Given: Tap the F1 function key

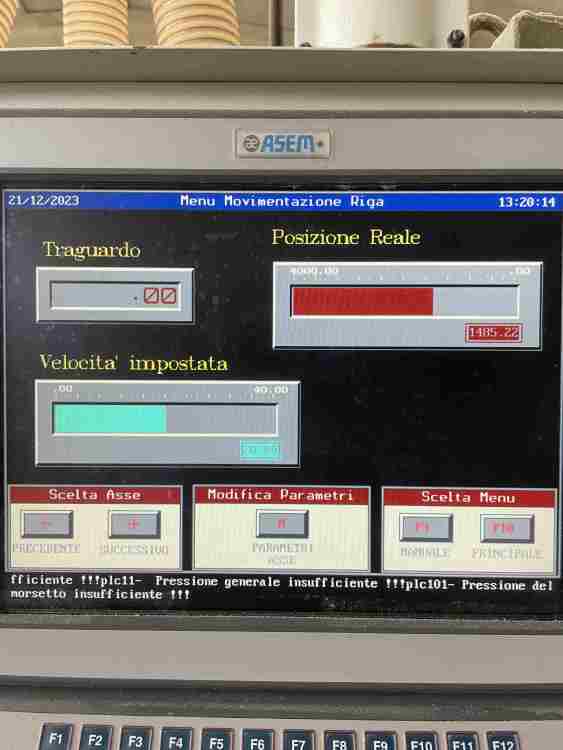Looking at the screenshot, I should click(56, 739).
